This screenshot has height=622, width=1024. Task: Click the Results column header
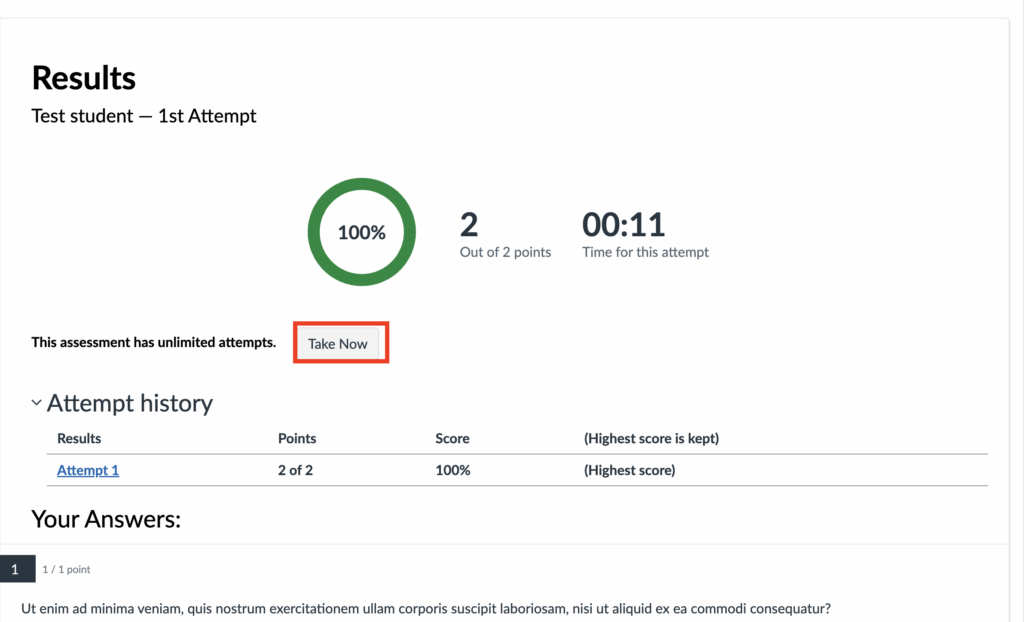(79, 438)
